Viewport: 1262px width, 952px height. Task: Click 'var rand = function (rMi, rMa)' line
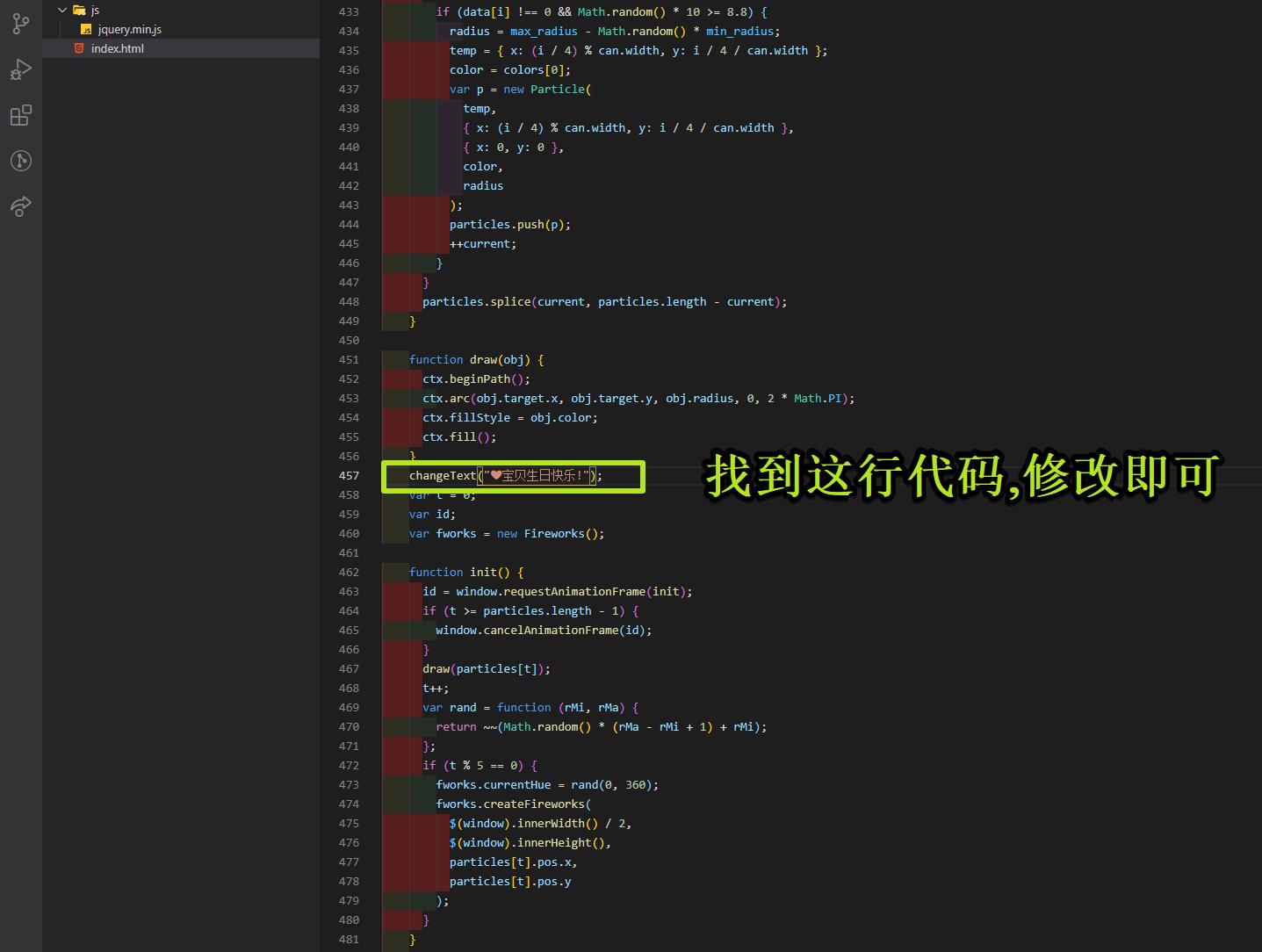click(530, 707)
